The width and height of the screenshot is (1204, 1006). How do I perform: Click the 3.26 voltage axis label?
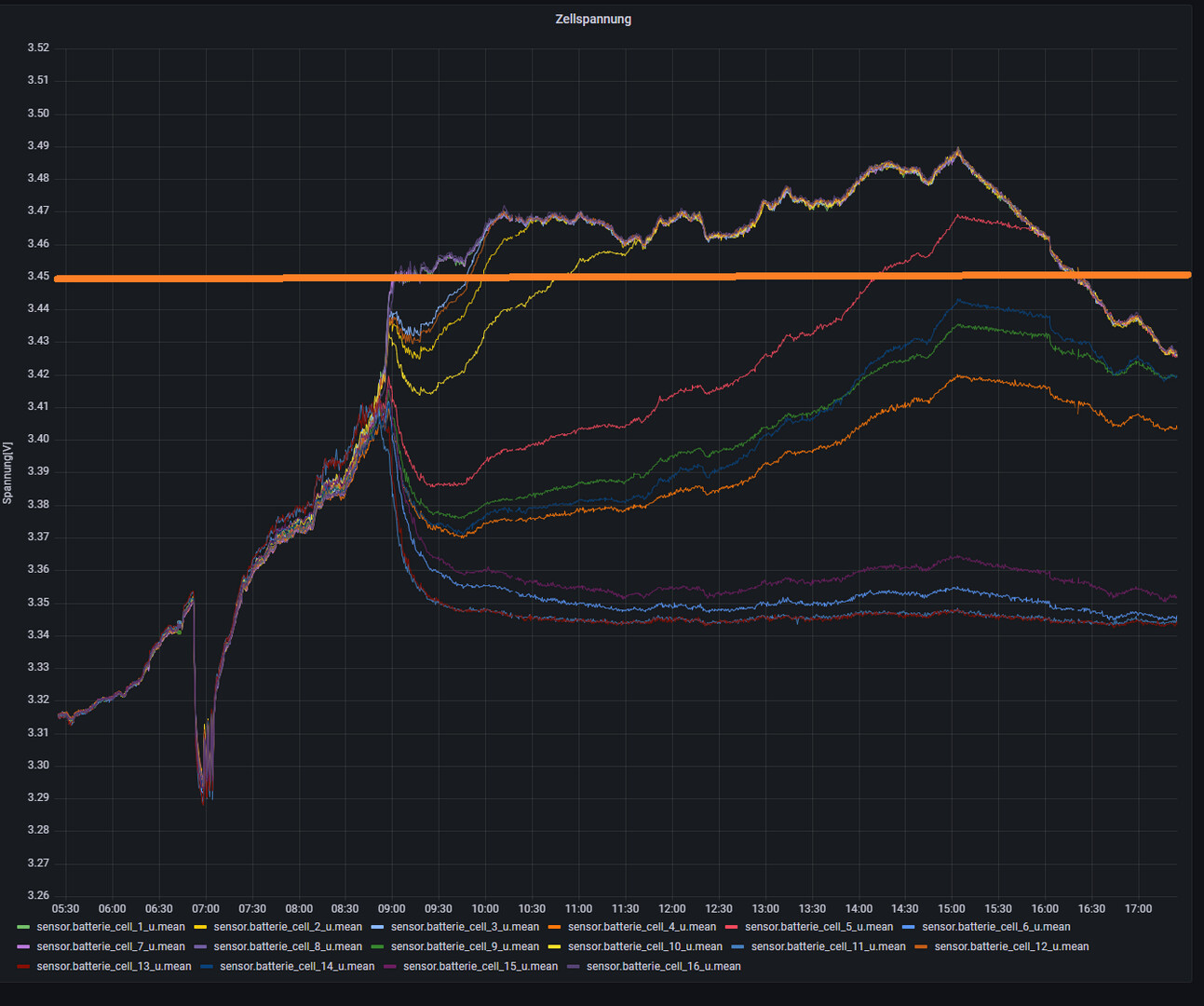[x=38, y=895]
